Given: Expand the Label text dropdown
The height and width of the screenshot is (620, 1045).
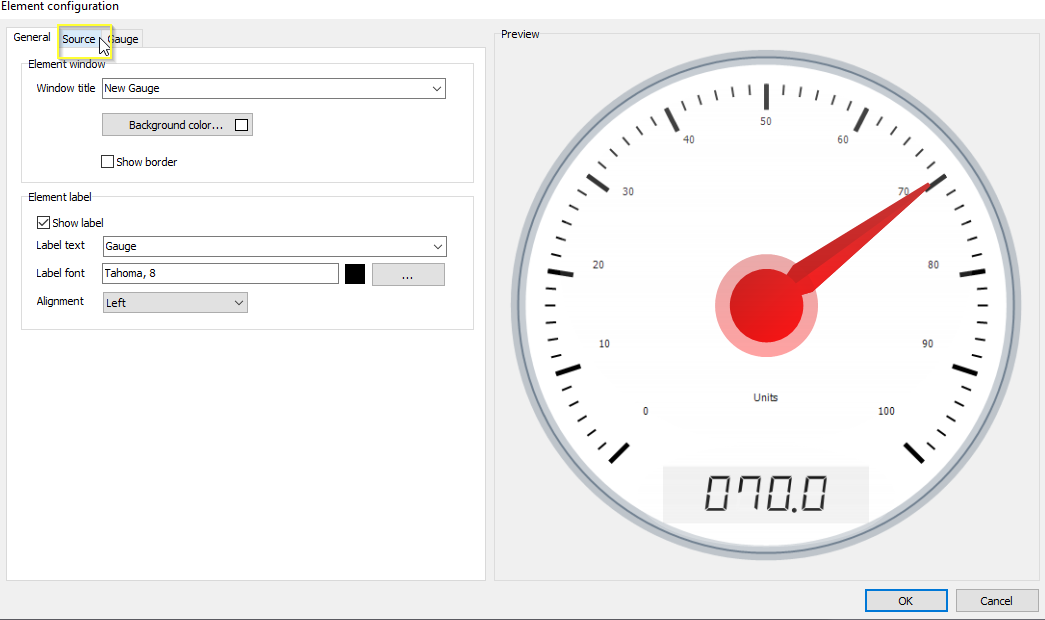Looking at the screenshot, I should pos(437,246).
